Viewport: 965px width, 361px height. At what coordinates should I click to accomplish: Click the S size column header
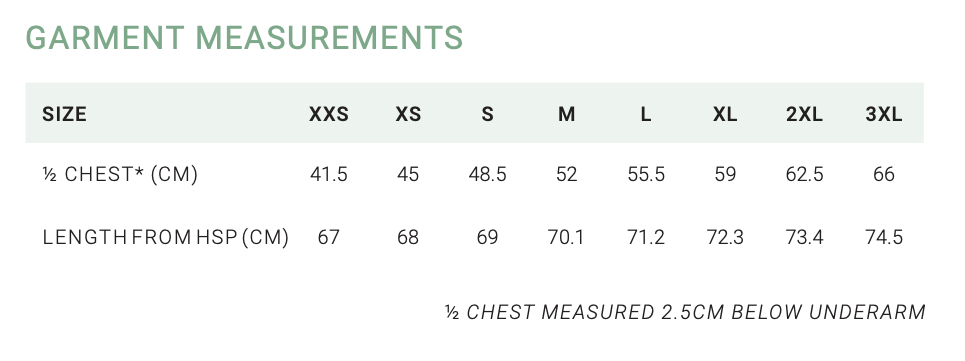tap(487, 114)
